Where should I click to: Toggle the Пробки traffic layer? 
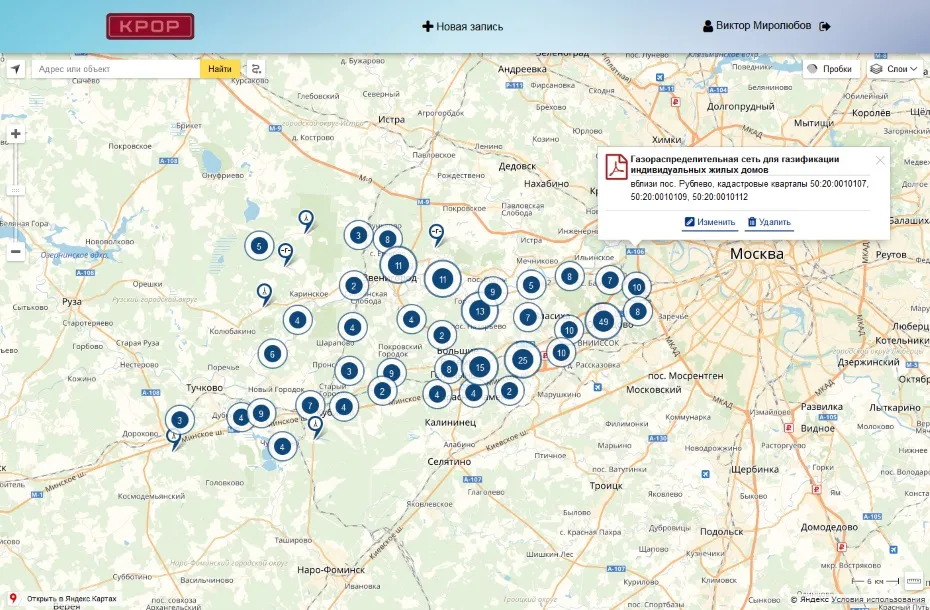(x=829, y=69)
